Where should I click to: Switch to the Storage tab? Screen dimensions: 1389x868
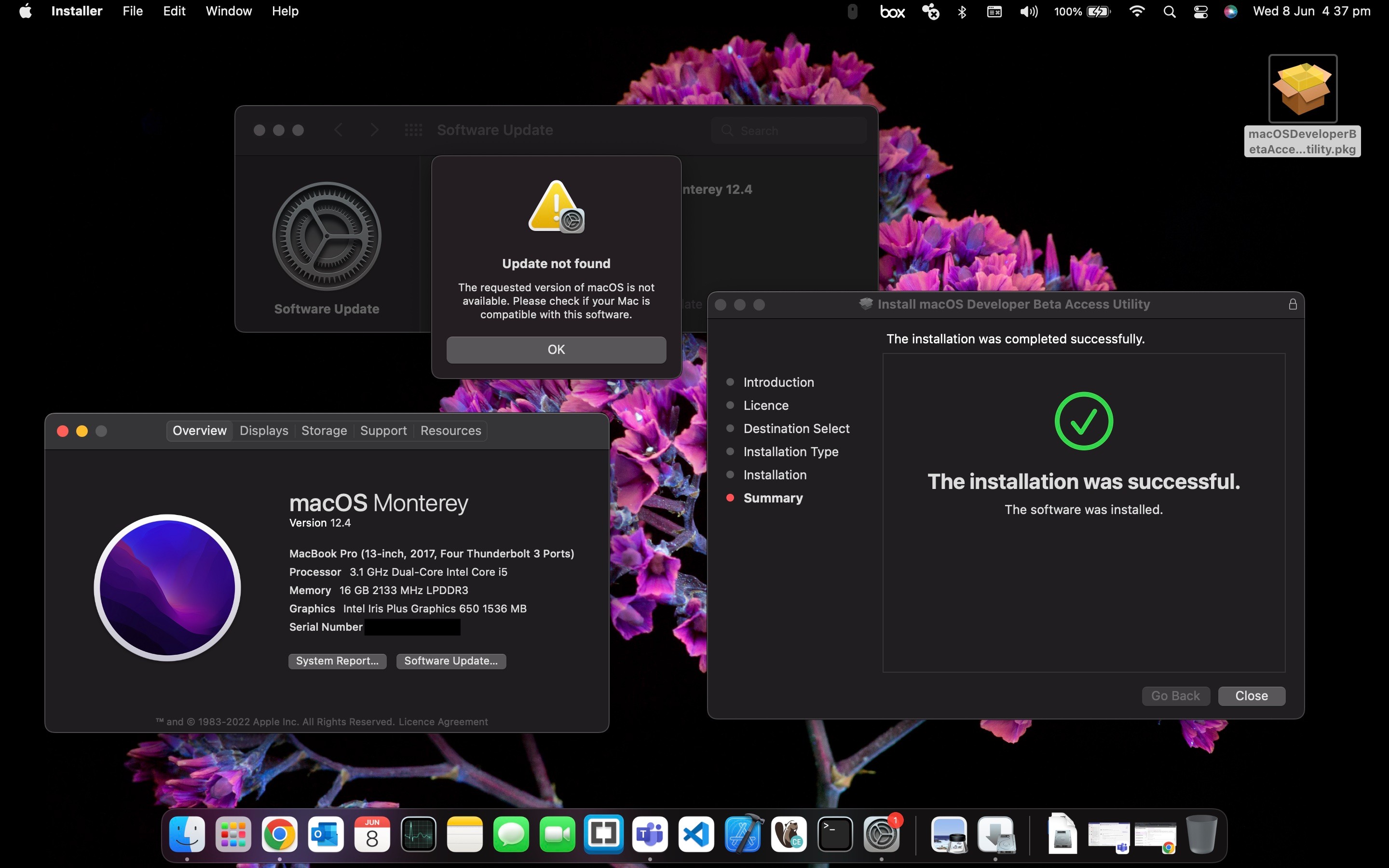click(324, 431)
